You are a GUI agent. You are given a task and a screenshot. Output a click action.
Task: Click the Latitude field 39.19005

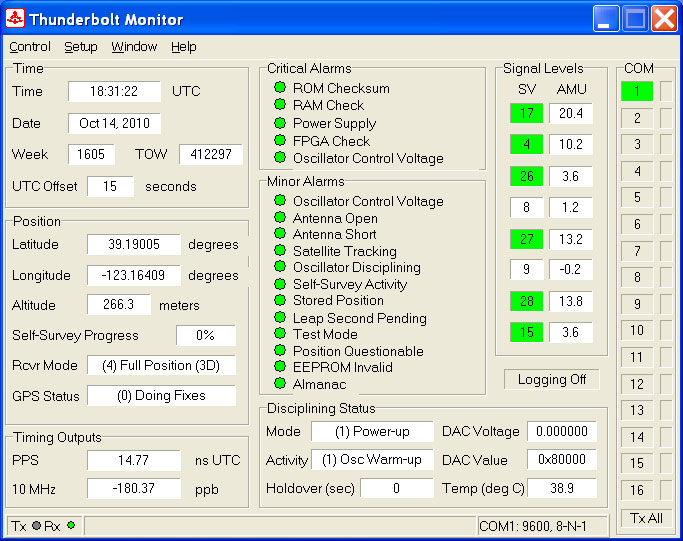(x=134, y=244)
